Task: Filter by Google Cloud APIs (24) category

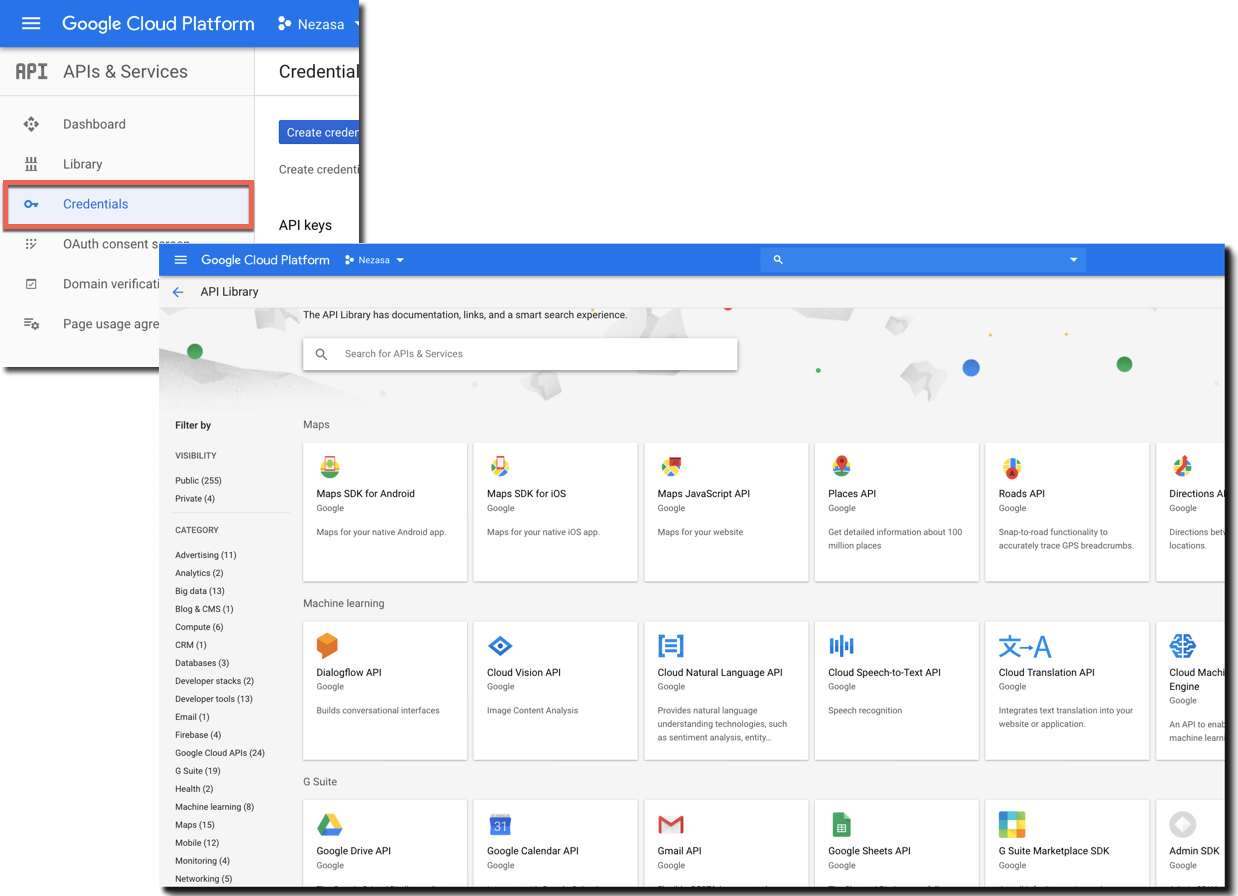Action: click(x=220, y=753)
